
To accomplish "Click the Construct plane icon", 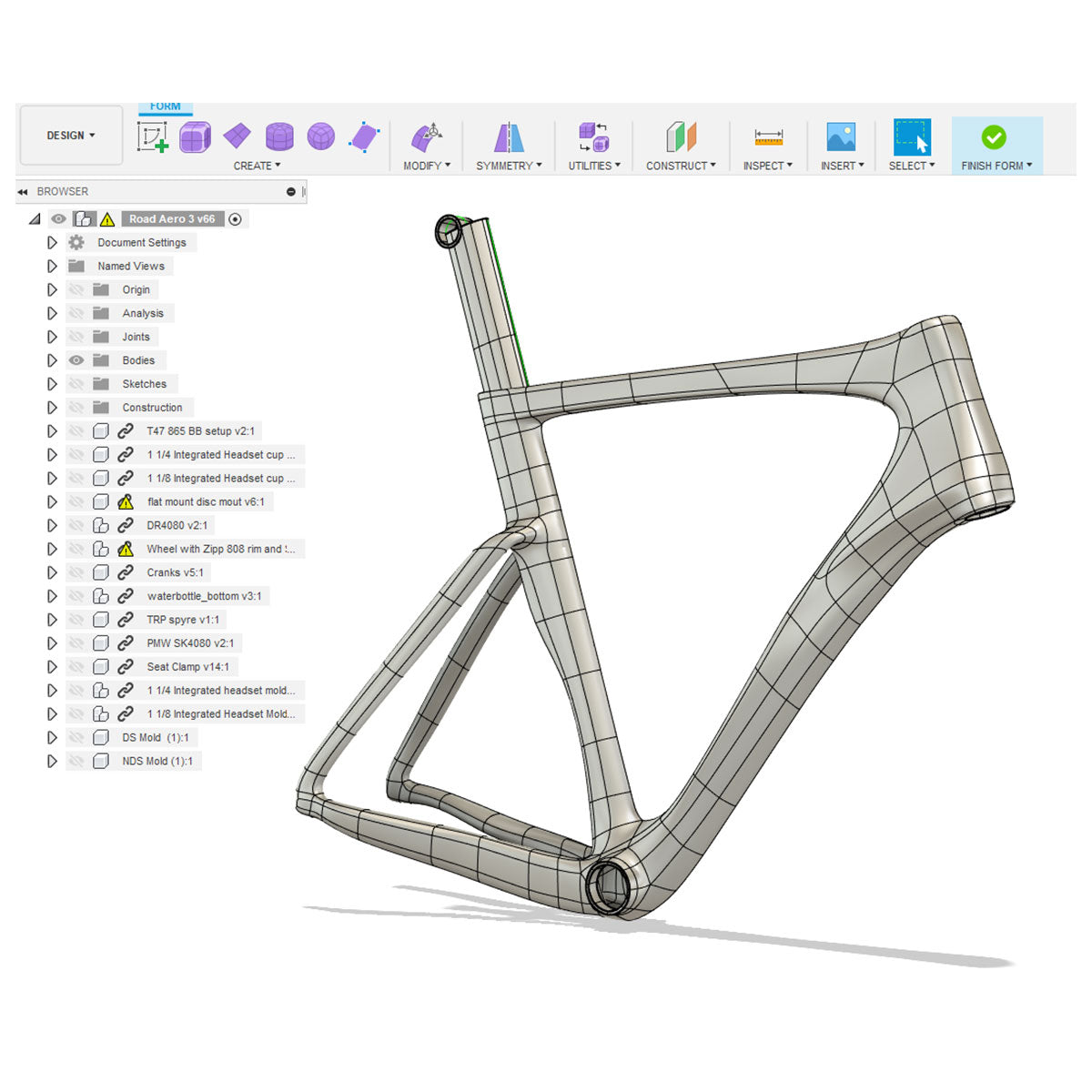I will pyautogui.click(x=681, y=137).
